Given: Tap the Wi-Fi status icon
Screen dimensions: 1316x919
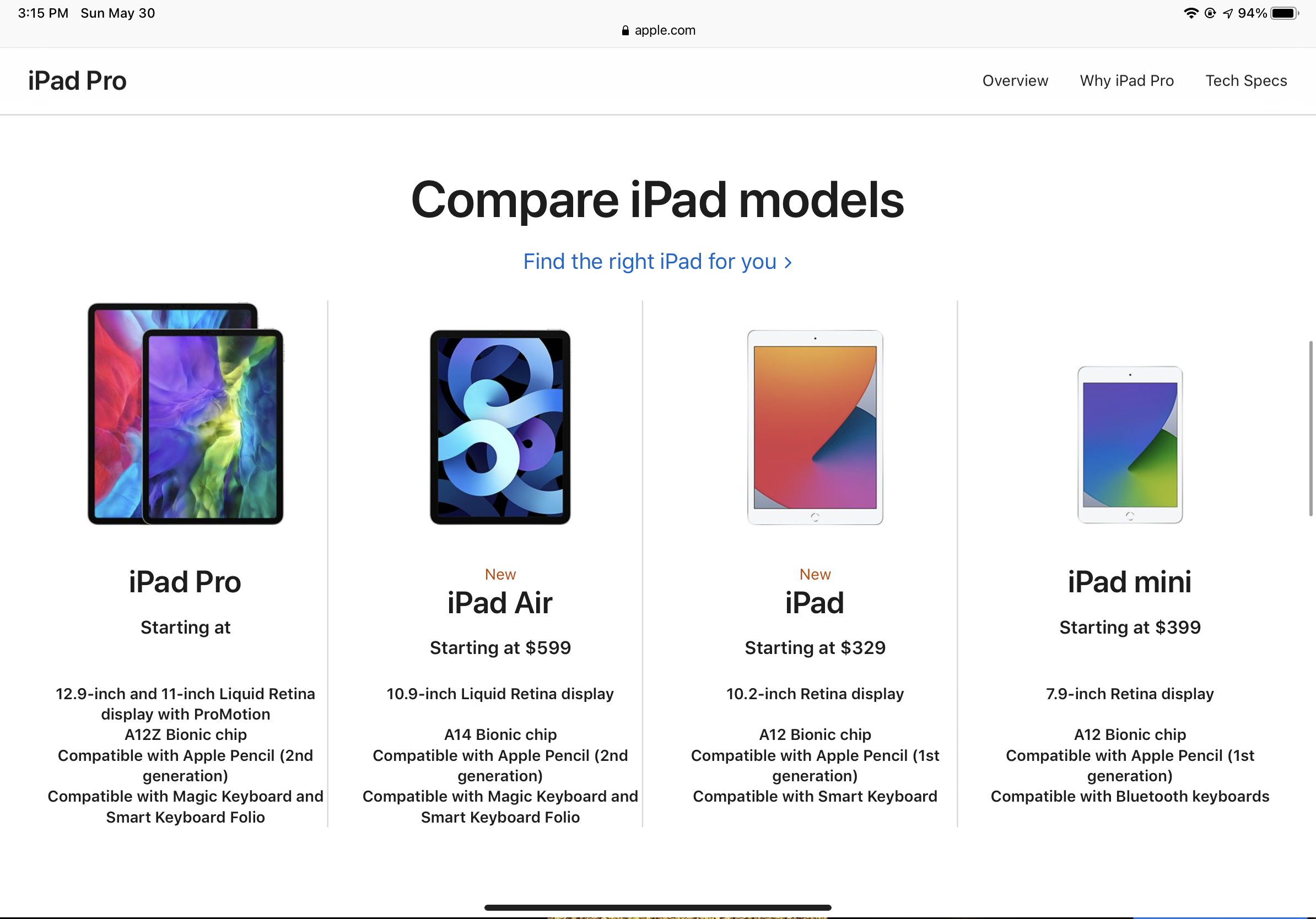Looking at the screenshot, I should (x=1191, y=13).
